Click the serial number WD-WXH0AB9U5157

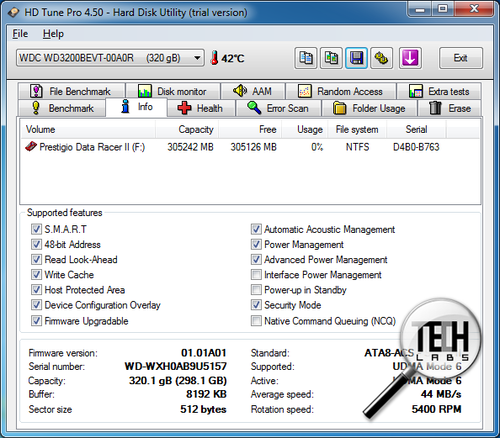coord(175,366)
